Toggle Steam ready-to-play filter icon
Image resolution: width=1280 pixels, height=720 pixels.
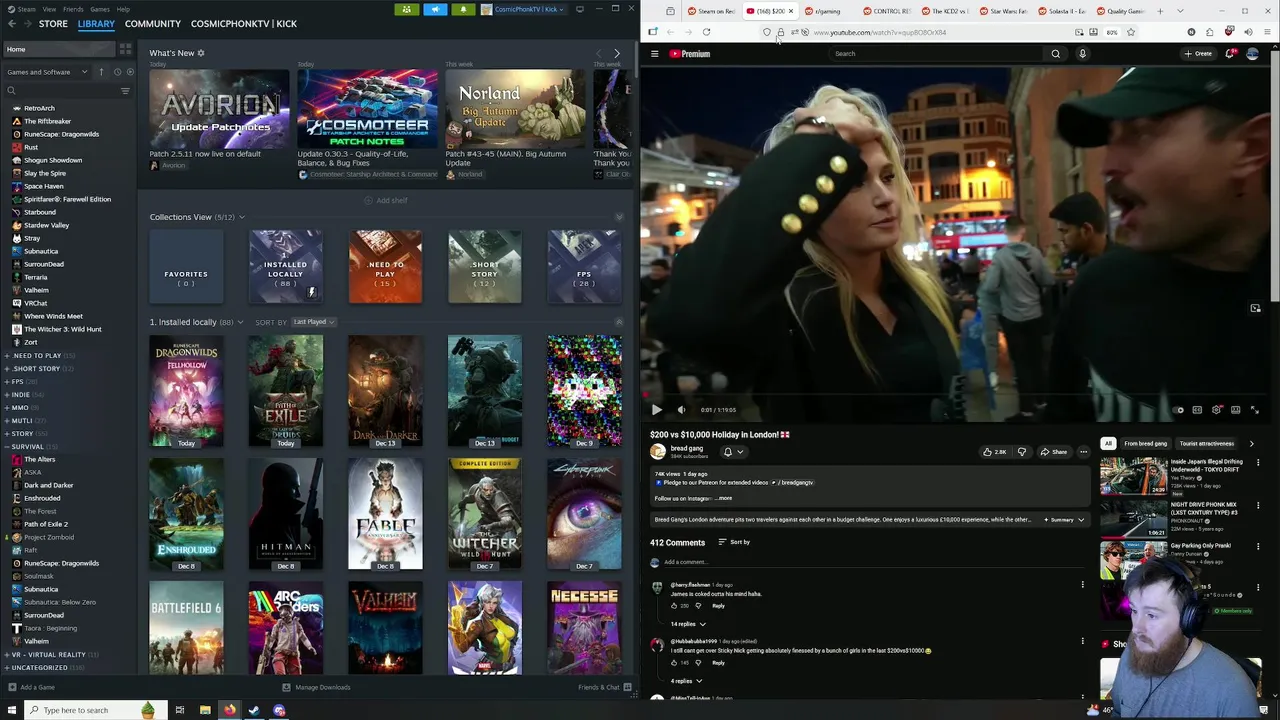(x=130, y=72)
